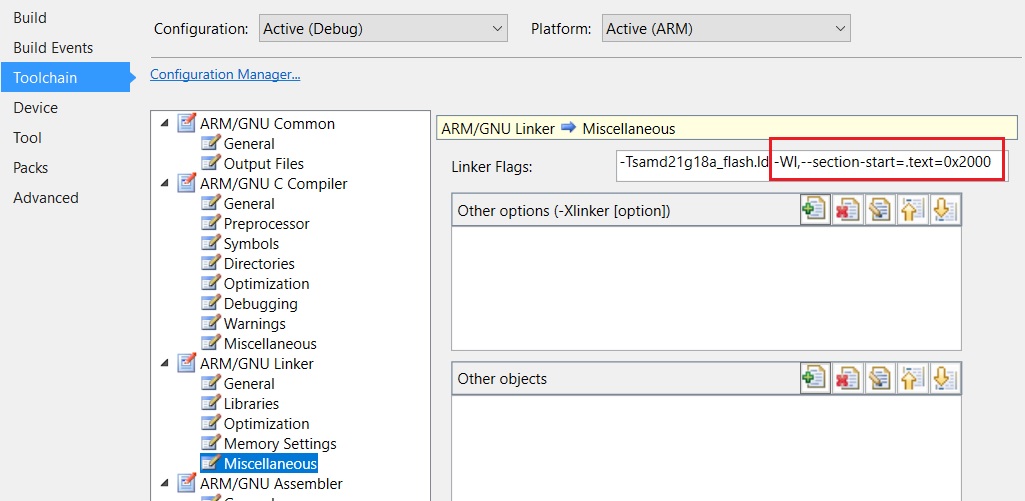Viewport: 1025px width, 501px height.
Task: Select the ARM/GNU Linker node label
Action: pos(257,363)
